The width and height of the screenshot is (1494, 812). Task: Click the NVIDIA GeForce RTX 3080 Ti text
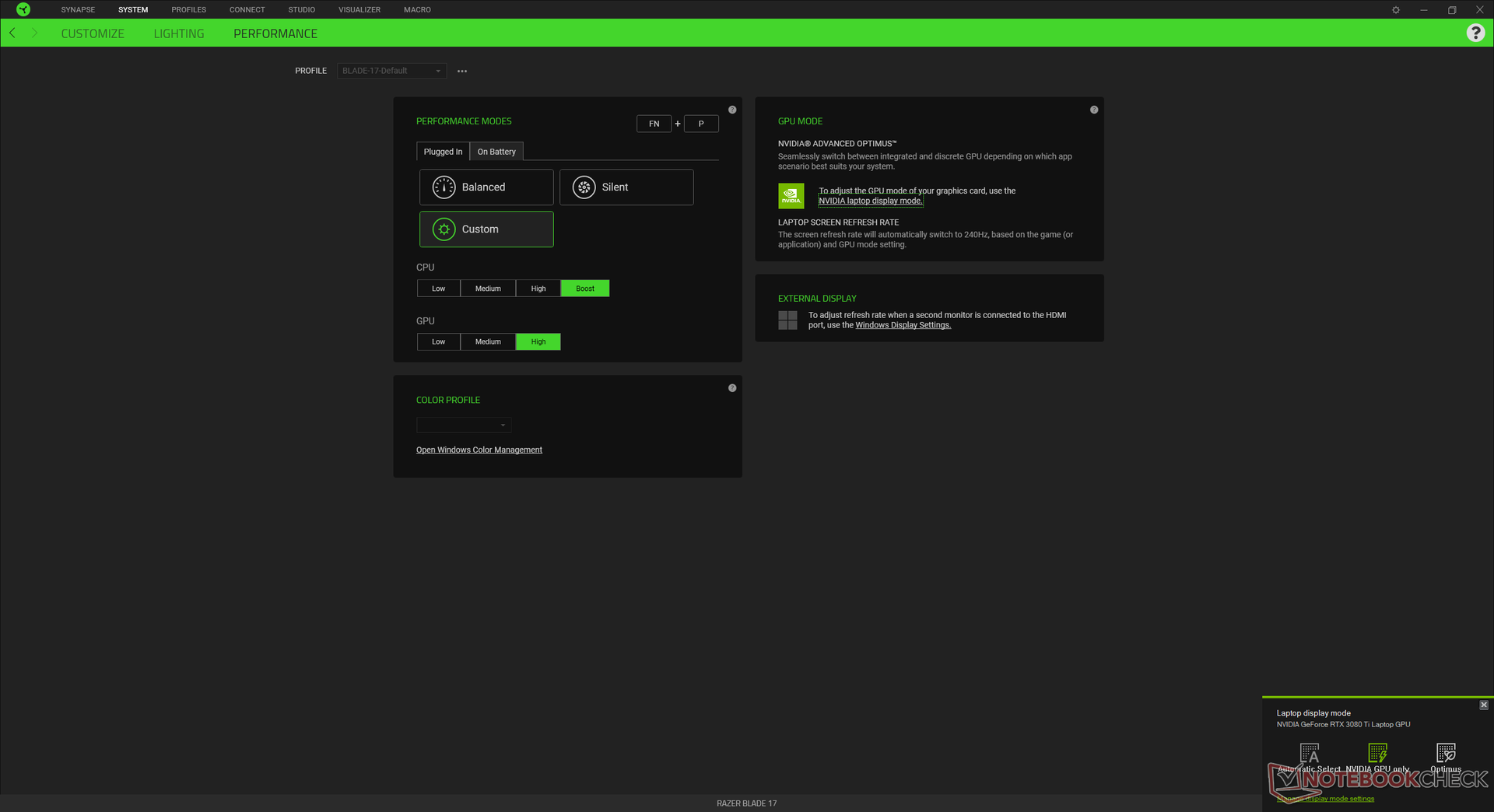[1343, 724]
